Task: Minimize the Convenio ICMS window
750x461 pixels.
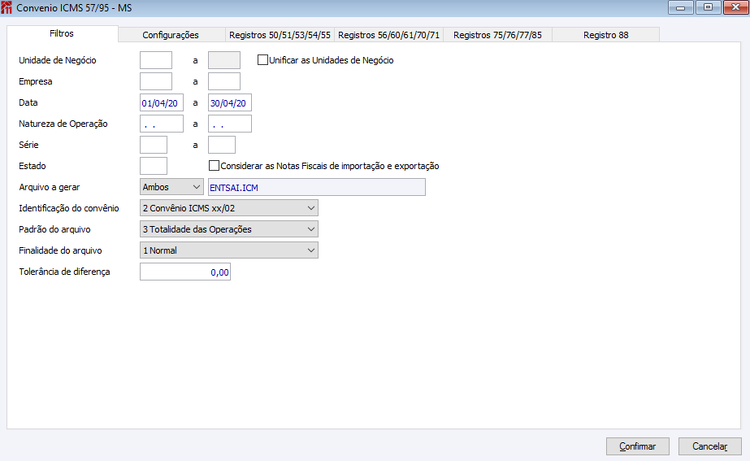Action: click(x=681, y=7)
